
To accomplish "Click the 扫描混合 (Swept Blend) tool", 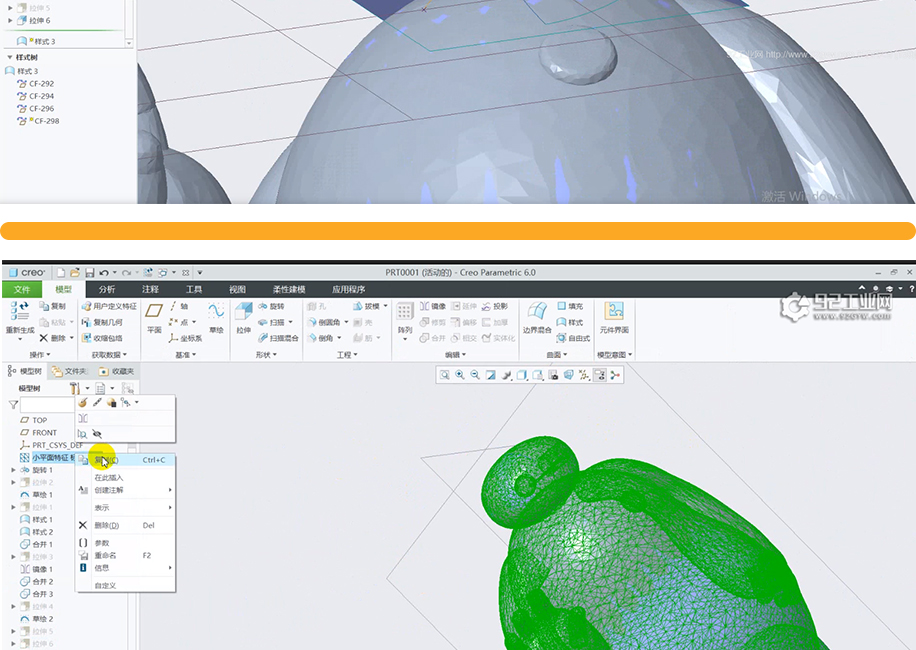I will (278, 338).
